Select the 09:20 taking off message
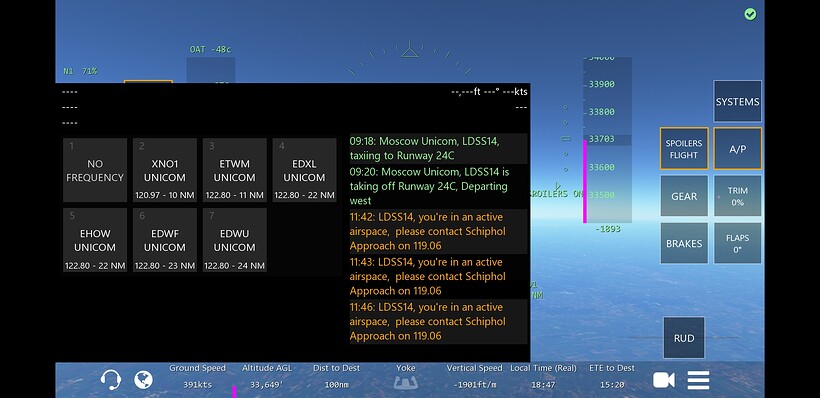Image resolution: width=820 pixels, height=398 pixels. coord(438,186)
